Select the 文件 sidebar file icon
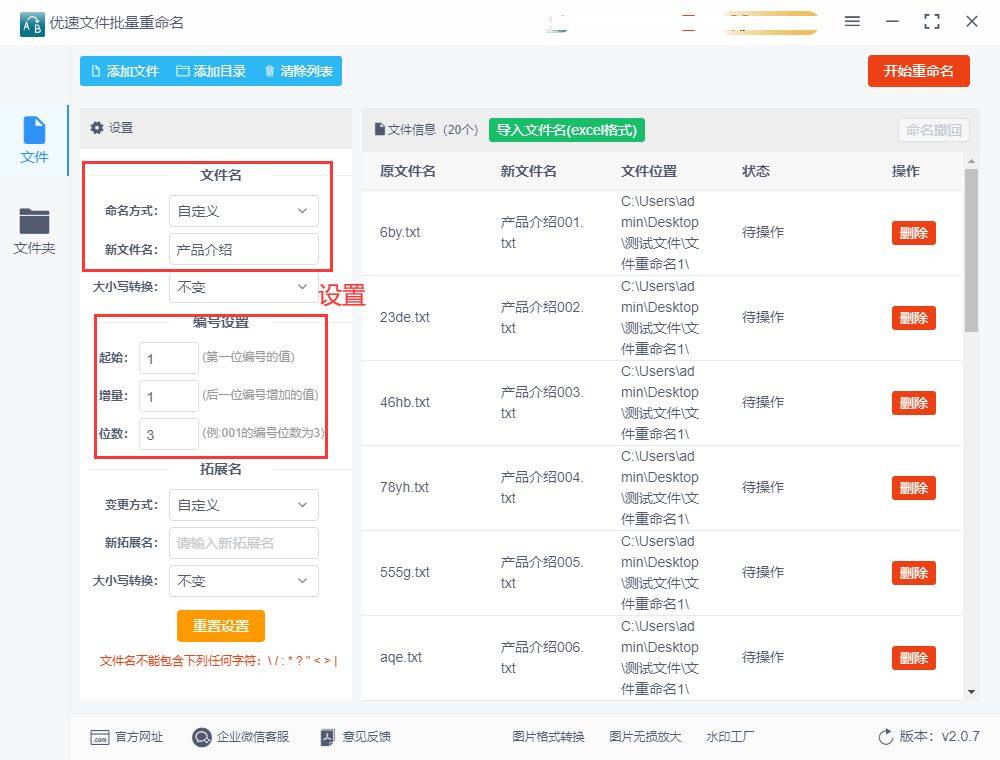Screen dimensions: 1000x760 click(34, 130)
